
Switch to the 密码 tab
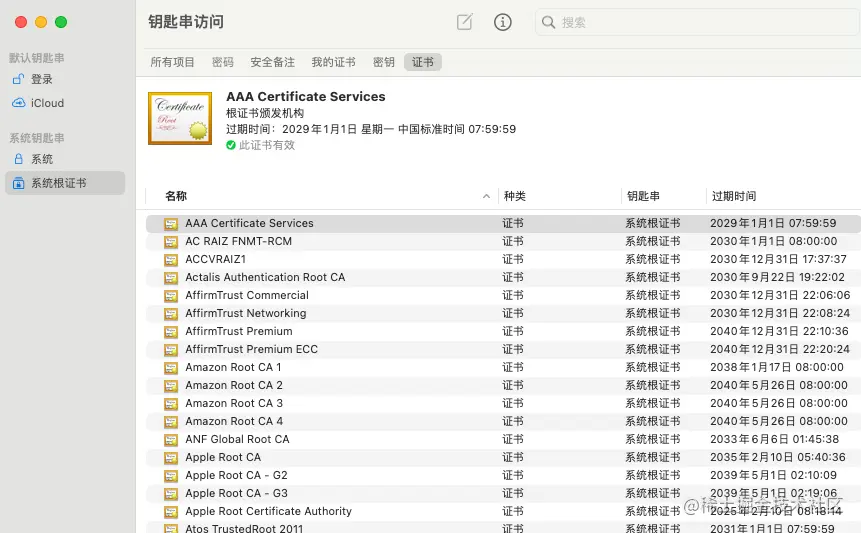tap(223, 62)
